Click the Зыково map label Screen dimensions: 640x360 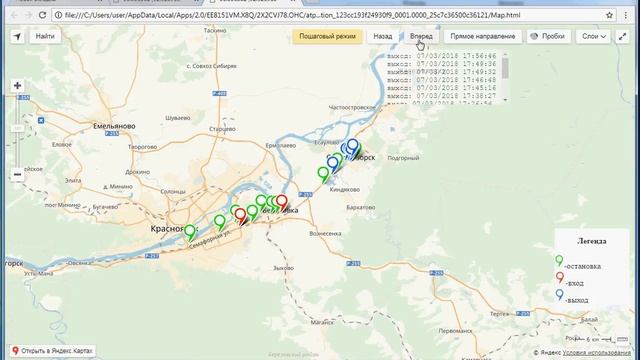click(283, 268)
